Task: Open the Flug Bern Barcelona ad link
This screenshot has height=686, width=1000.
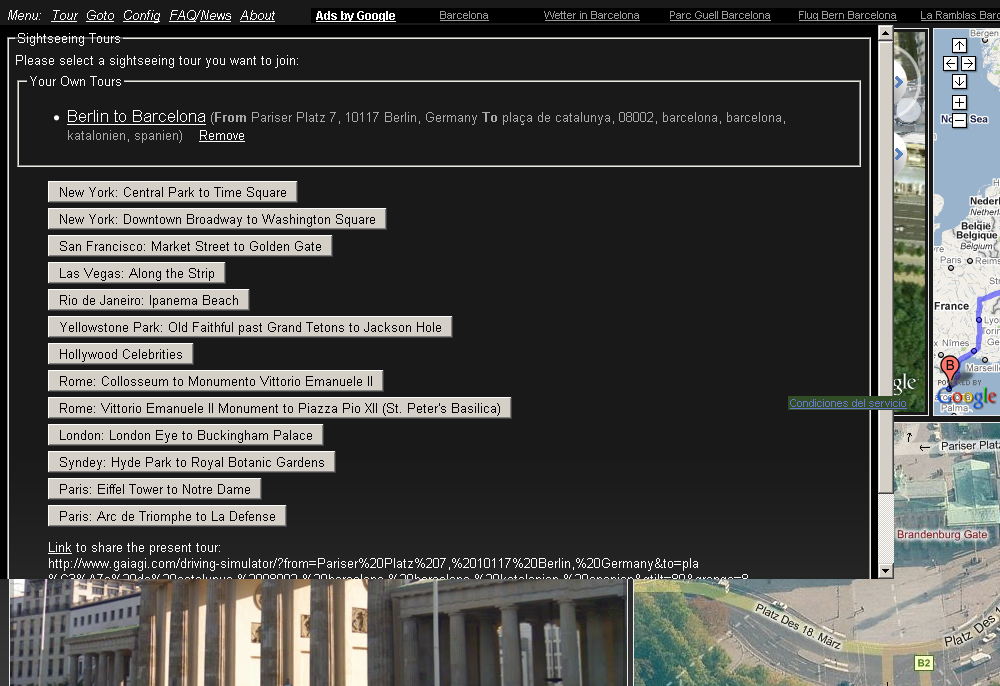Action: tap(847, 15)
